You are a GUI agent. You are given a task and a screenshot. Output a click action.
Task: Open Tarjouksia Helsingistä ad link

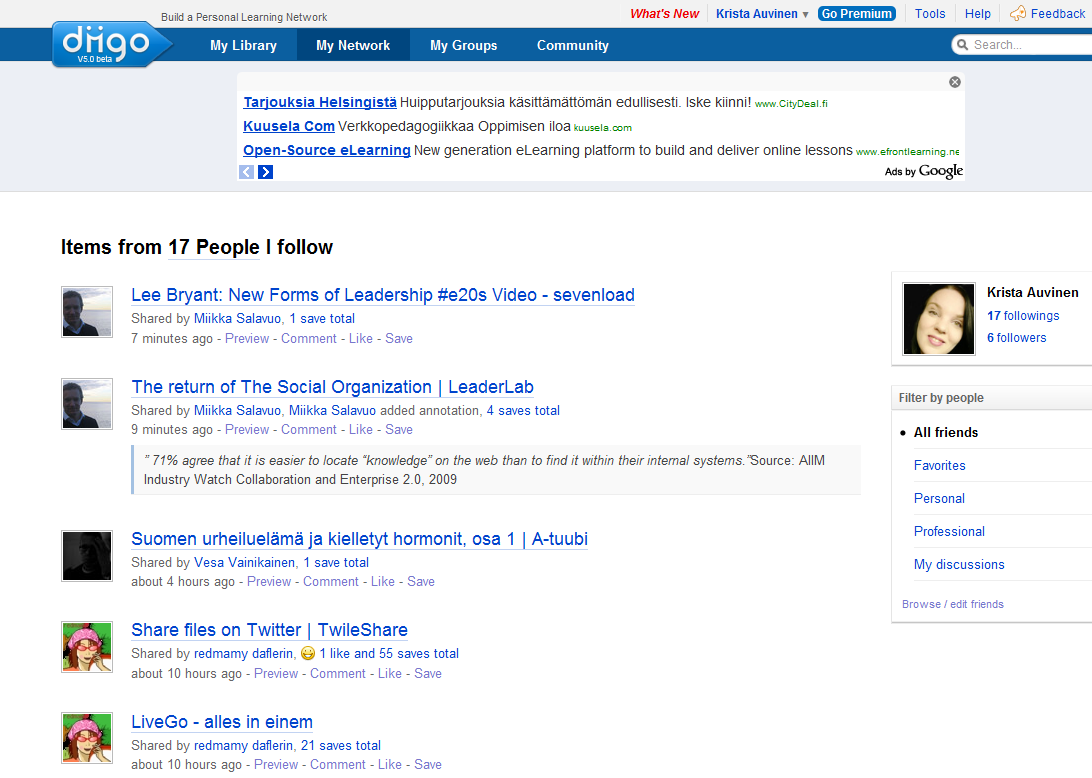pyautogui.click(x=320, y=102)
